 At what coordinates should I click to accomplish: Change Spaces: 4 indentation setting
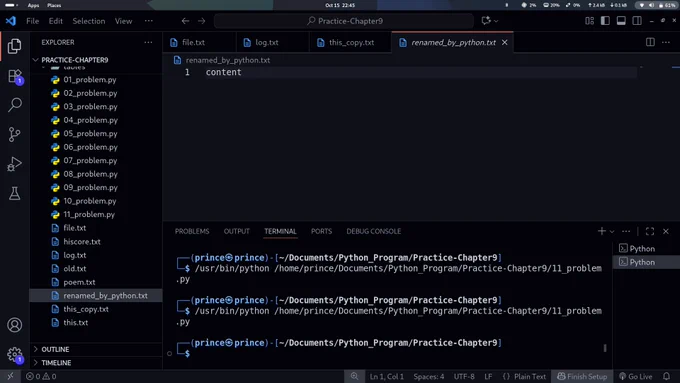[428, 376]
